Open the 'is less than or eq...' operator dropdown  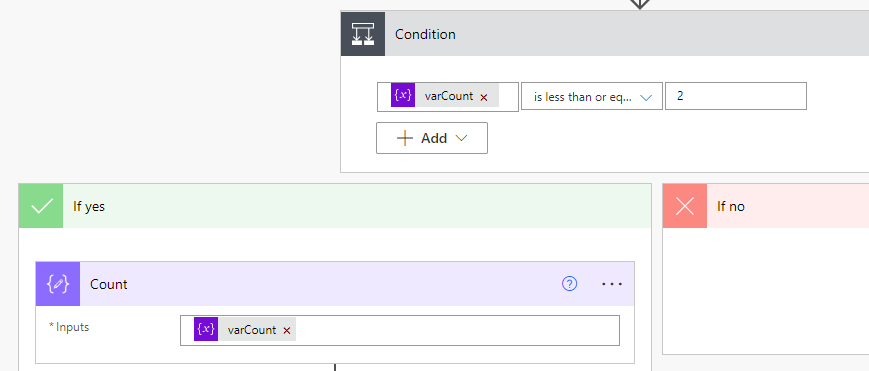(x=592, y=96)
